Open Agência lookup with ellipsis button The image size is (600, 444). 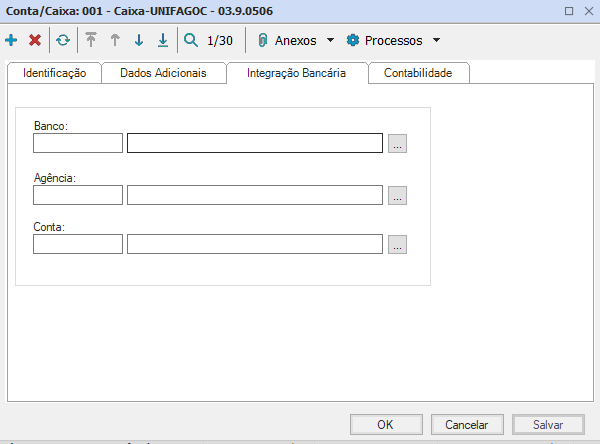coord(398,195)
